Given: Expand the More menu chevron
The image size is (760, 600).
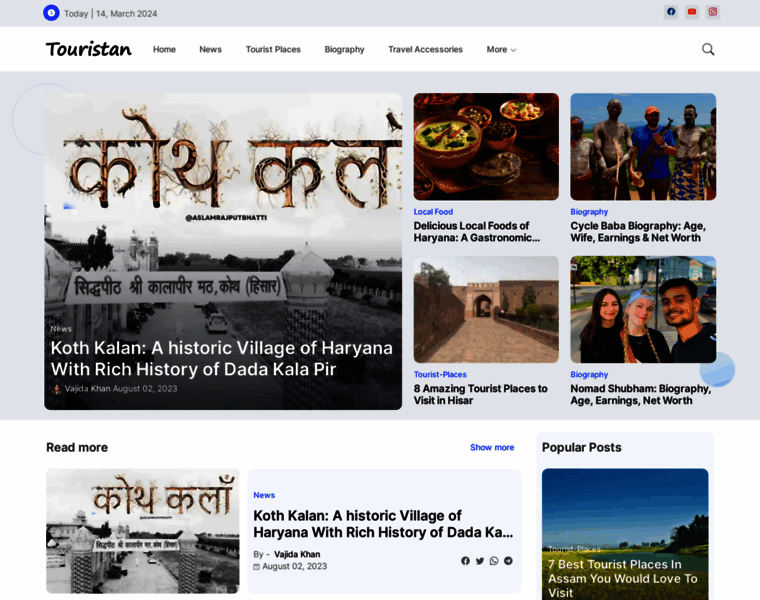Looking at the screenshot, I should tap(513, 50).
